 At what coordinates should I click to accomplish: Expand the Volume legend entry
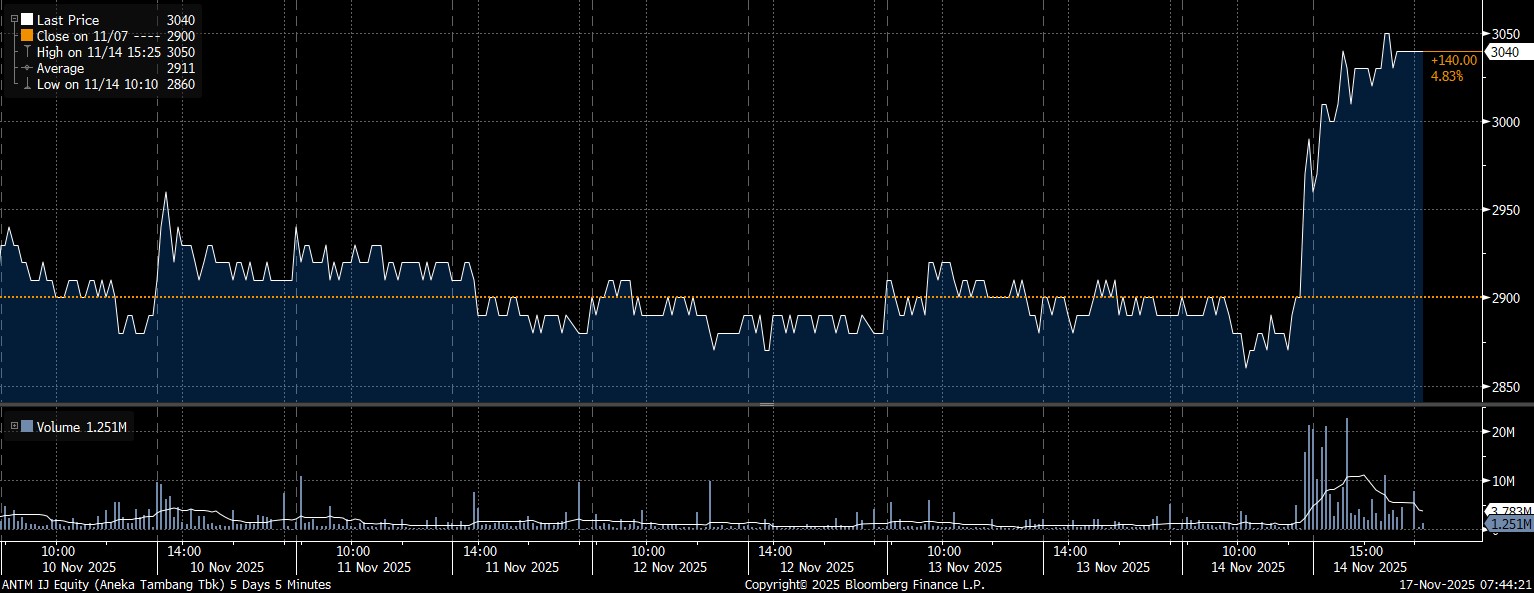tap(13, 427)
